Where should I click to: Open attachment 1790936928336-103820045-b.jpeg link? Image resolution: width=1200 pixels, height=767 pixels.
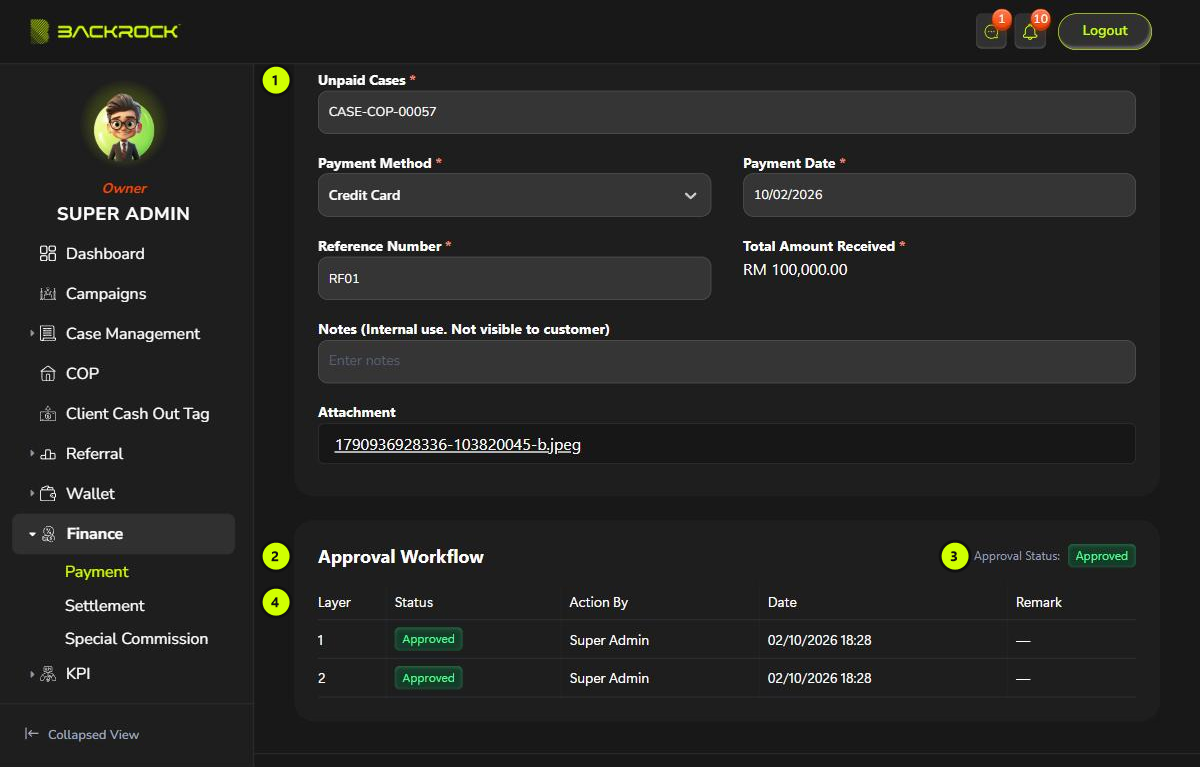457,445
